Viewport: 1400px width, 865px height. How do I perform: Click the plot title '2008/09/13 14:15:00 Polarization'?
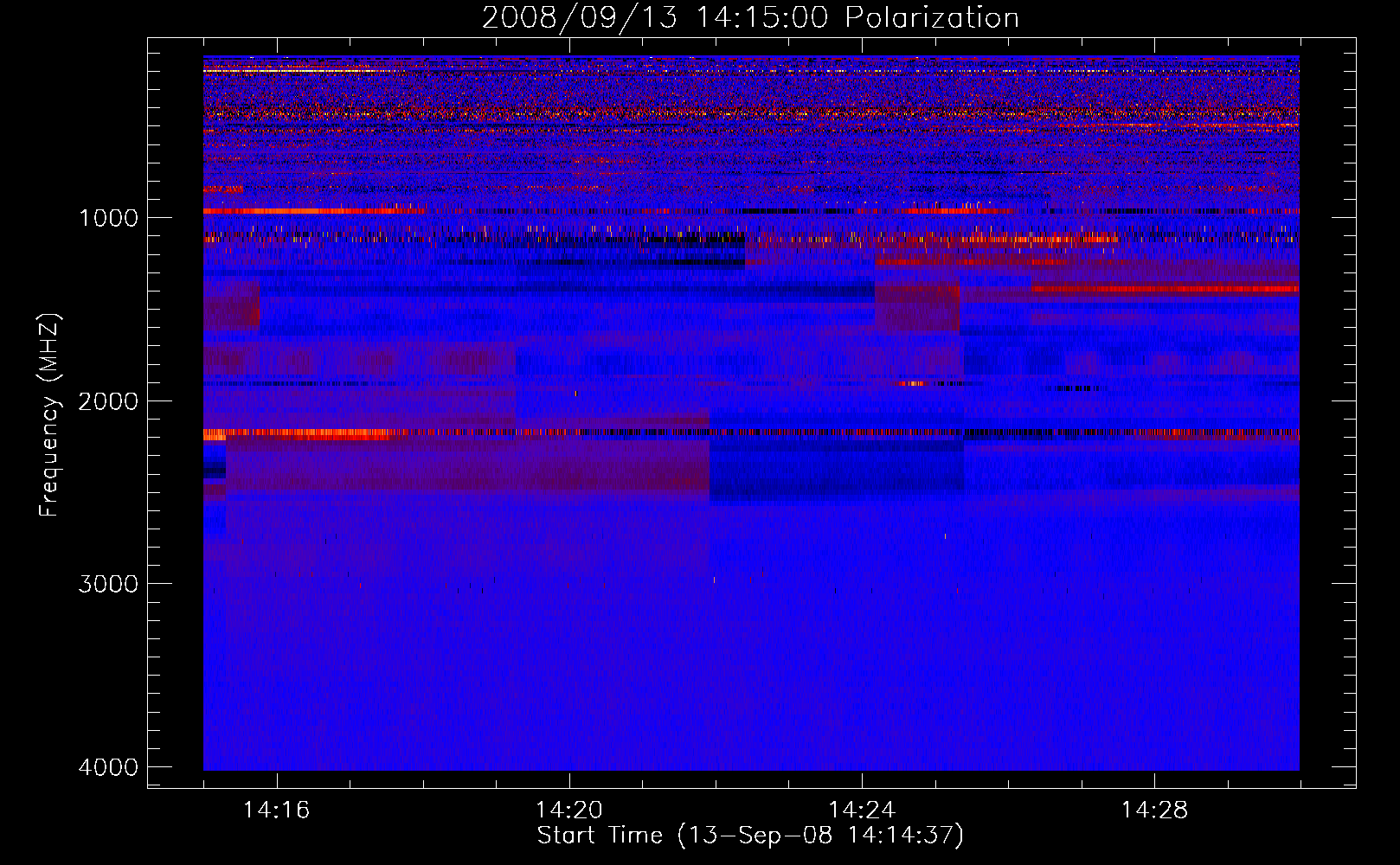coord(750,18)
